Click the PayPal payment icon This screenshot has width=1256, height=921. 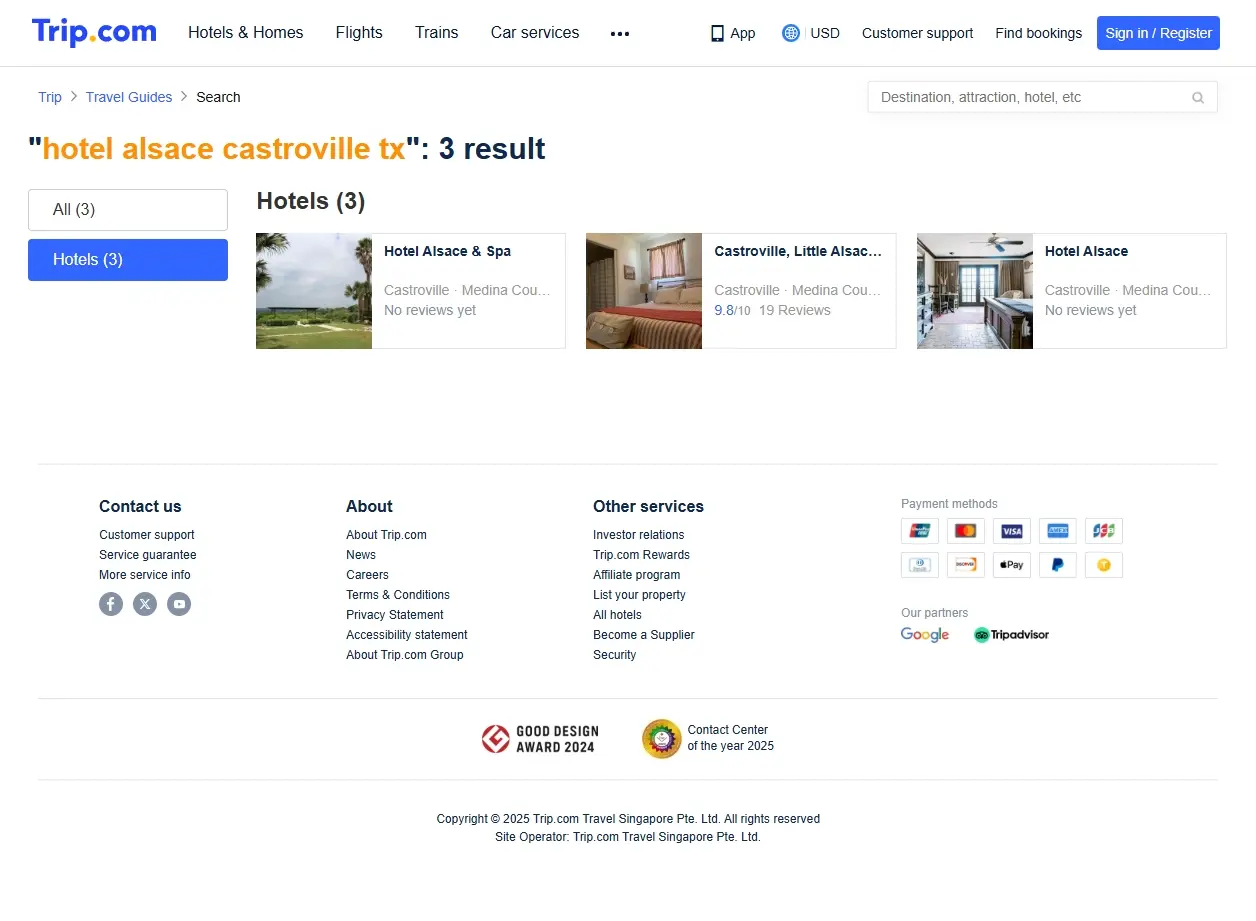pos(1058,565)
